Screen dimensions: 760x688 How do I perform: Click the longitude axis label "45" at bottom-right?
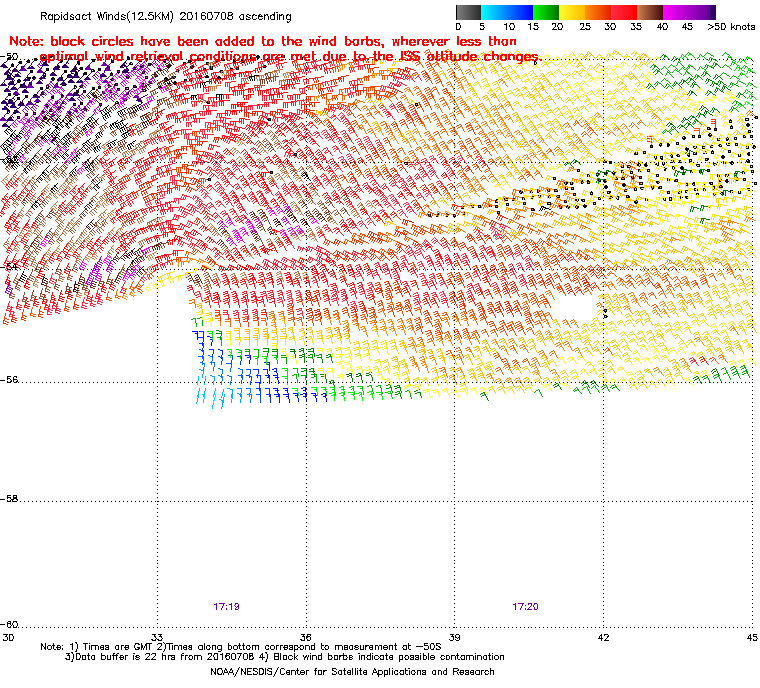tap(752, 637)
